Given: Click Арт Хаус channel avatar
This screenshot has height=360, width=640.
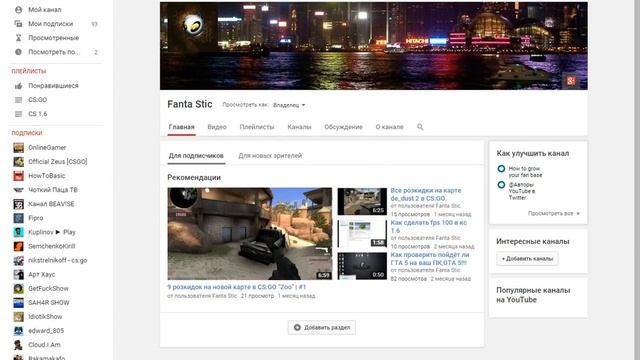Looking at the screenshot, I should click(x=18, y=274).
